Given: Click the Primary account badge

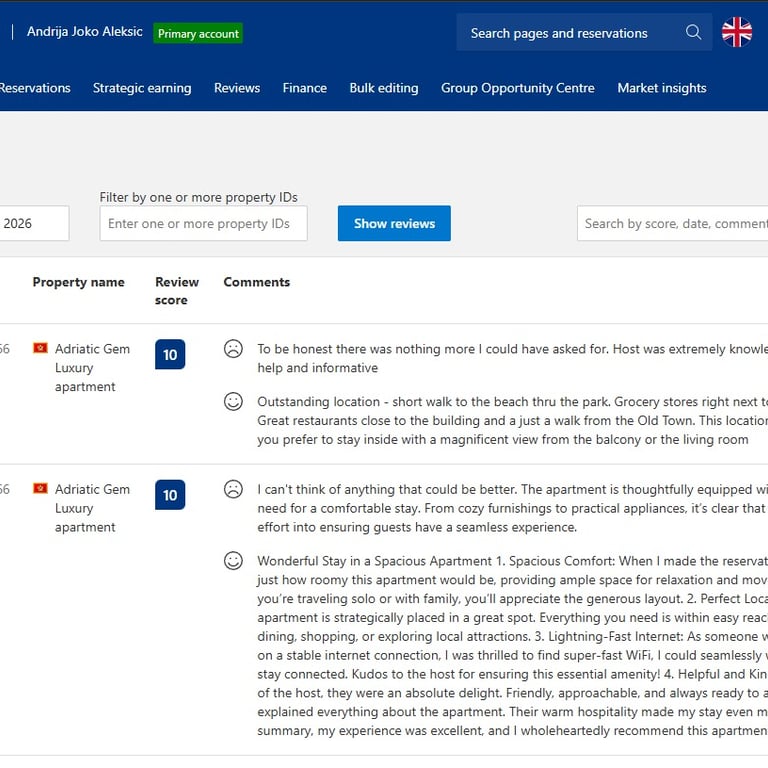Looking at the screenshot, I should 198,34.
